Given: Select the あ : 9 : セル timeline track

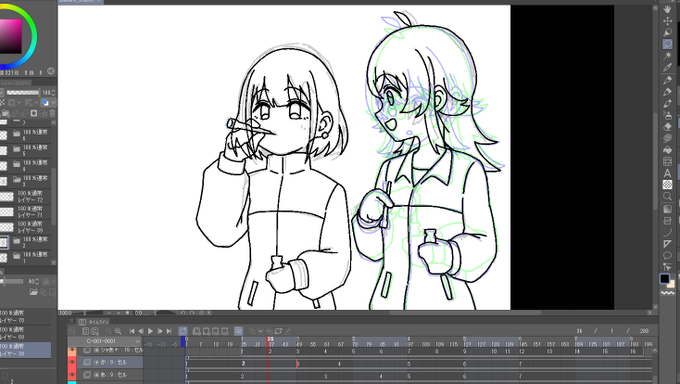Looking at the screenshot, I should point(110,374).
